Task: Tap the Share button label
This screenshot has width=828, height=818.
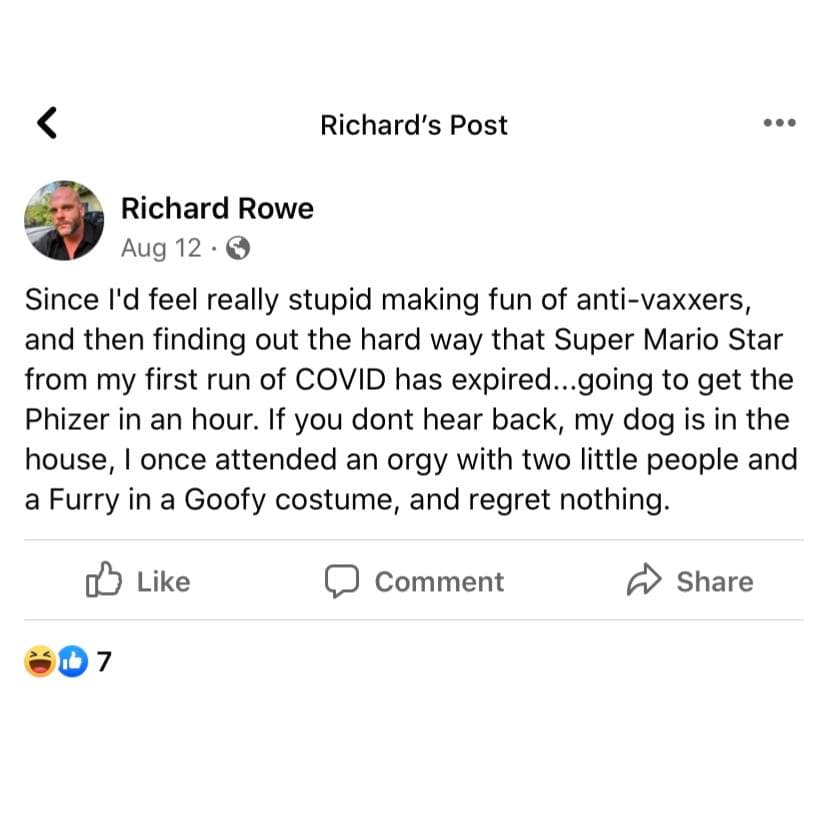Action: coord(714,582)
